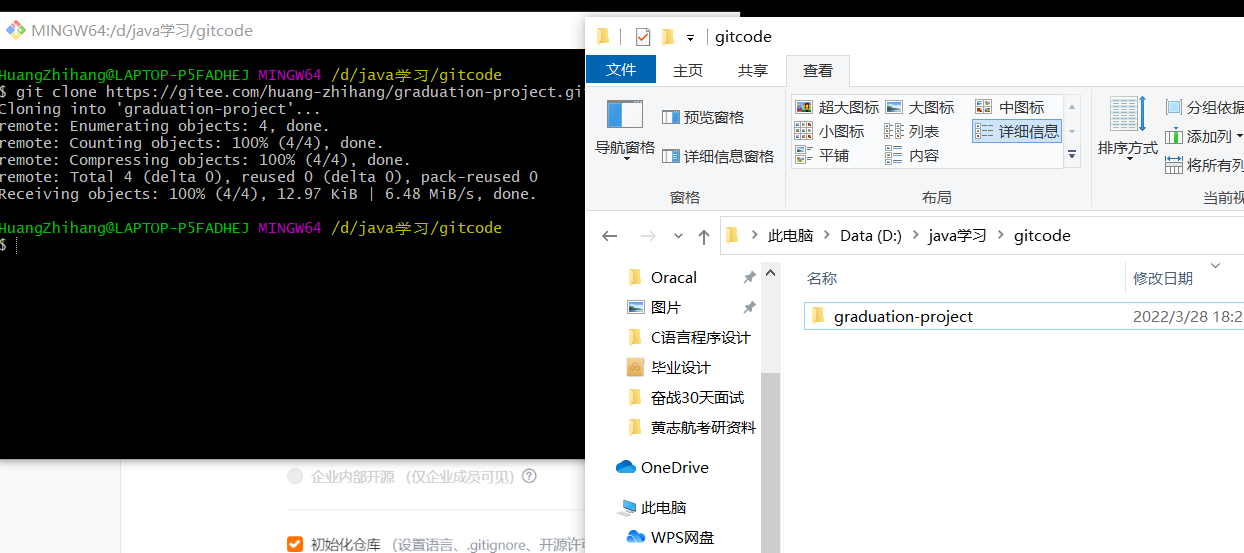
Task: Switch the layout to 列表
Action: click(x=912, y=131)
